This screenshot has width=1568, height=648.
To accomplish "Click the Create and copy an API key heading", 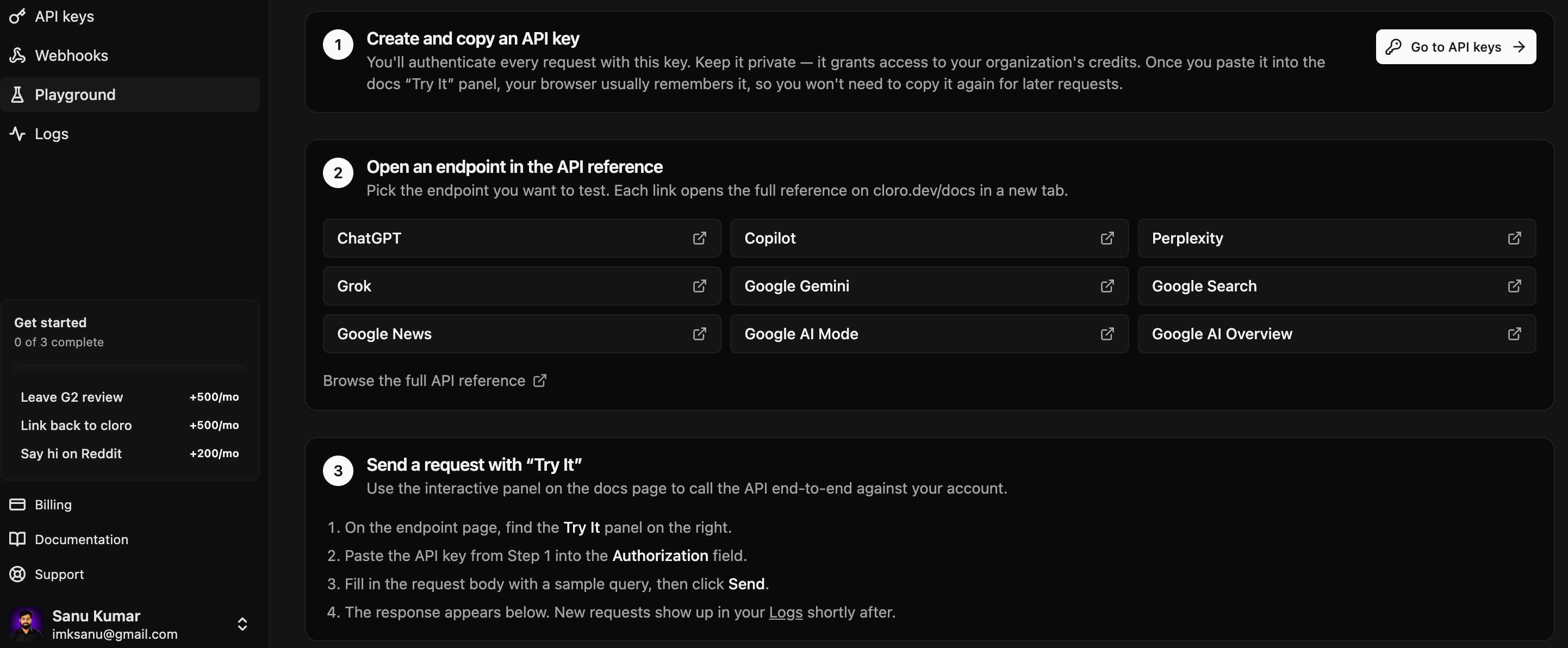I will [x=473, y=39].
